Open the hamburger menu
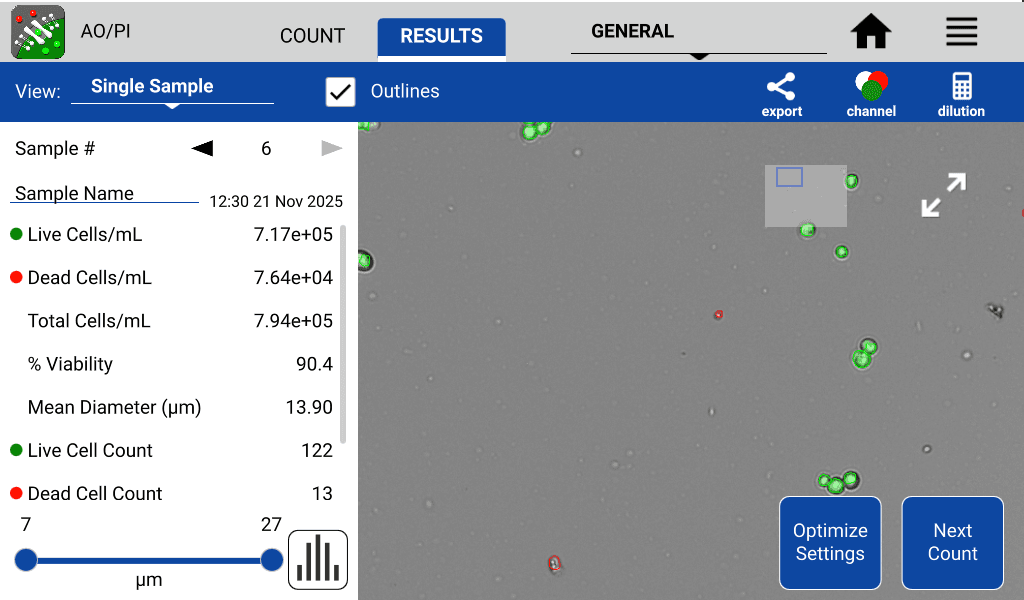 pyautogui.click(x=961, y=32)
